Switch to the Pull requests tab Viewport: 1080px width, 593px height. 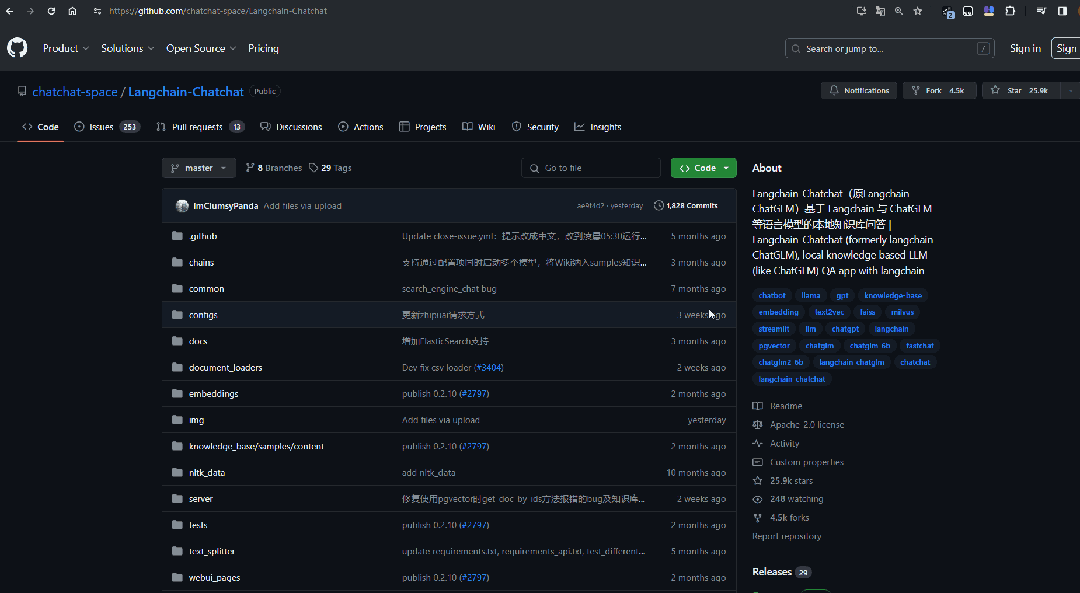(200, 127)
